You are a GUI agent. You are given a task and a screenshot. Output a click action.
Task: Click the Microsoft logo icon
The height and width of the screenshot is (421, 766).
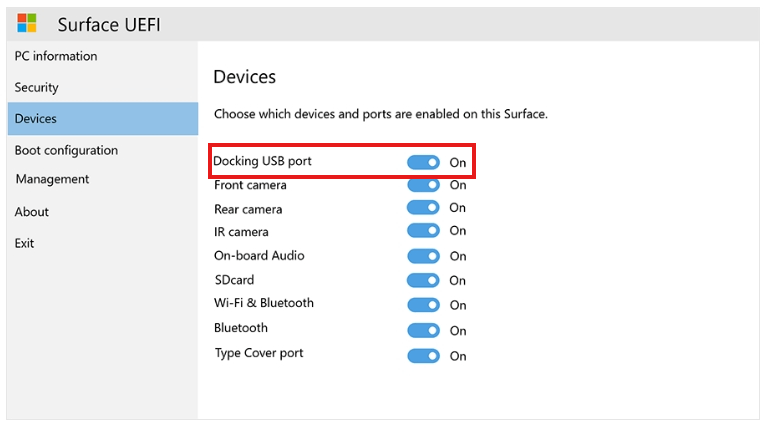pyautogui.click(x=27, y=23)
